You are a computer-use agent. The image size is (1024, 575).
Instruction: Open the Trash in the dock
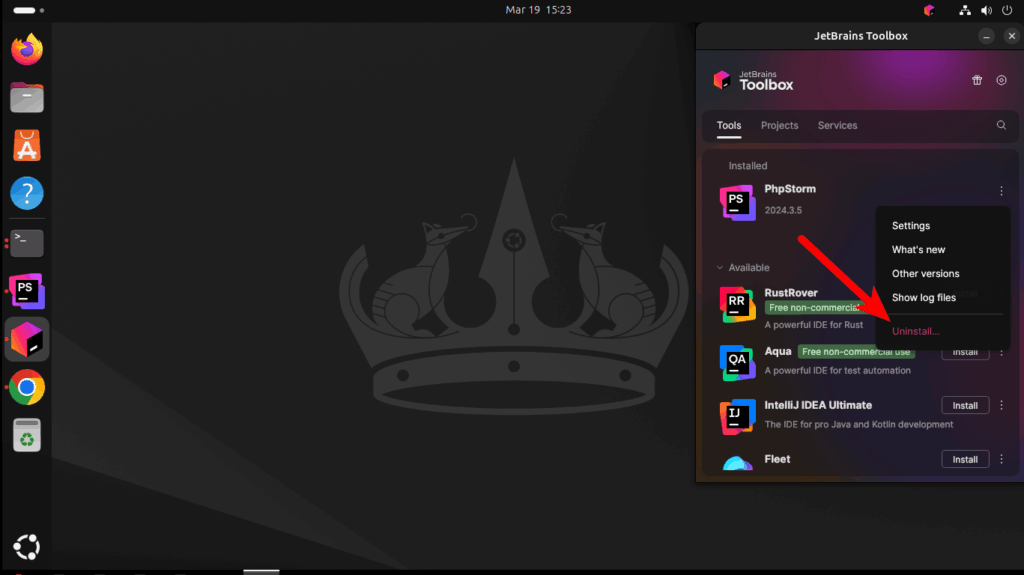pos(27,435)
